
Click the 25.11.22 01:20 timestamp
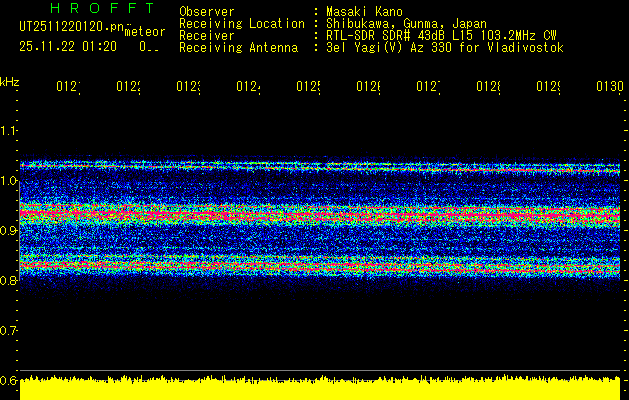[68, 46]
